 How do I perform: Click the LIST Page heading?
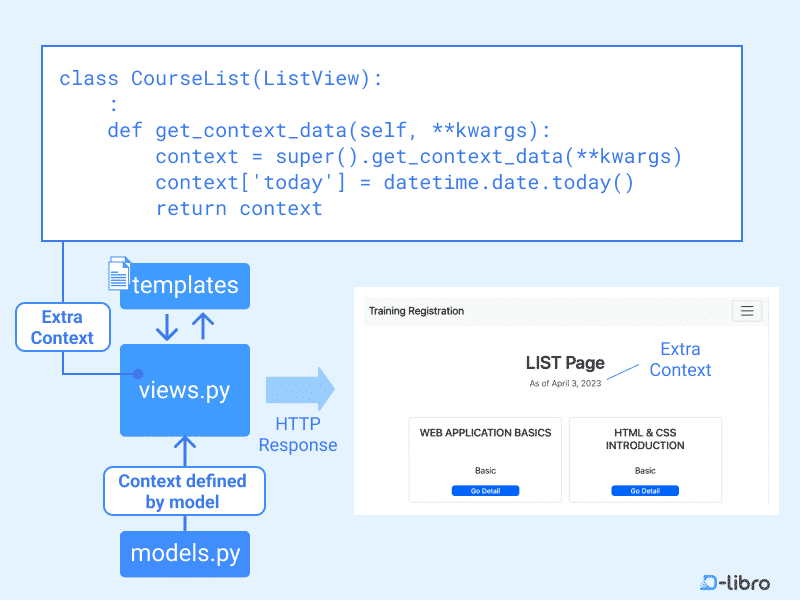click(x=565, y=363)
